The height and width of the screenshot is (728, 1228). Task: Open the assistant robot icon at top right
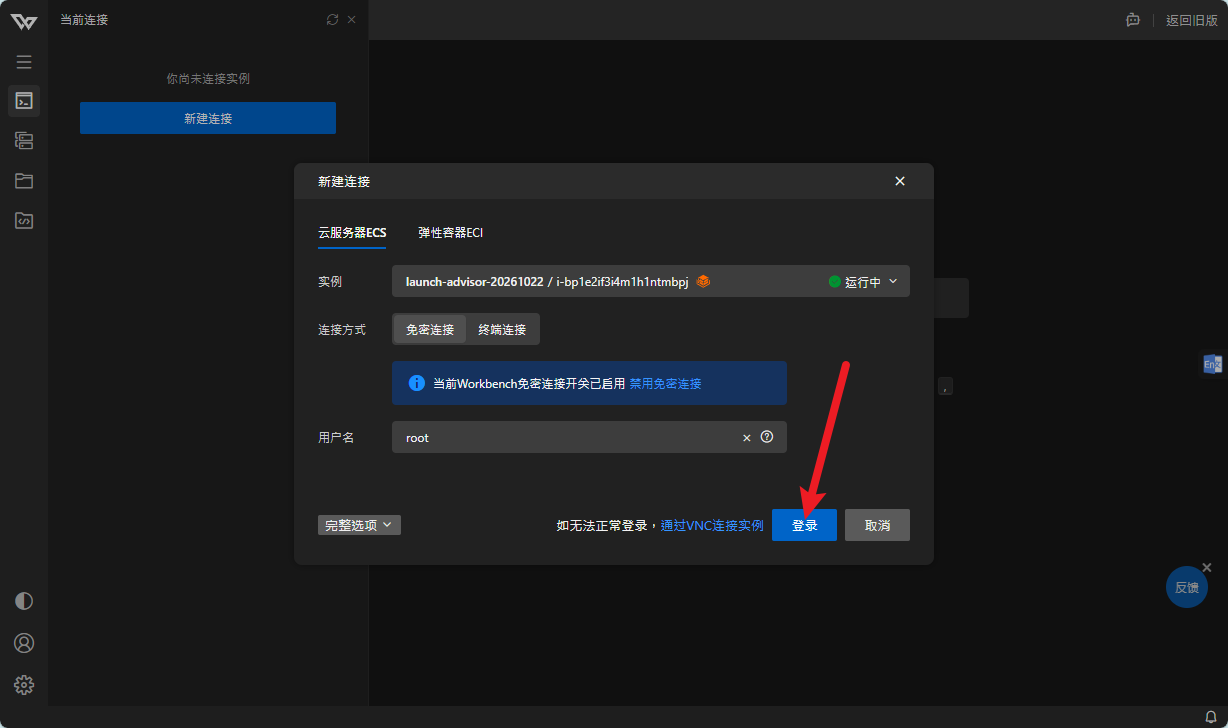(1133, 20)
